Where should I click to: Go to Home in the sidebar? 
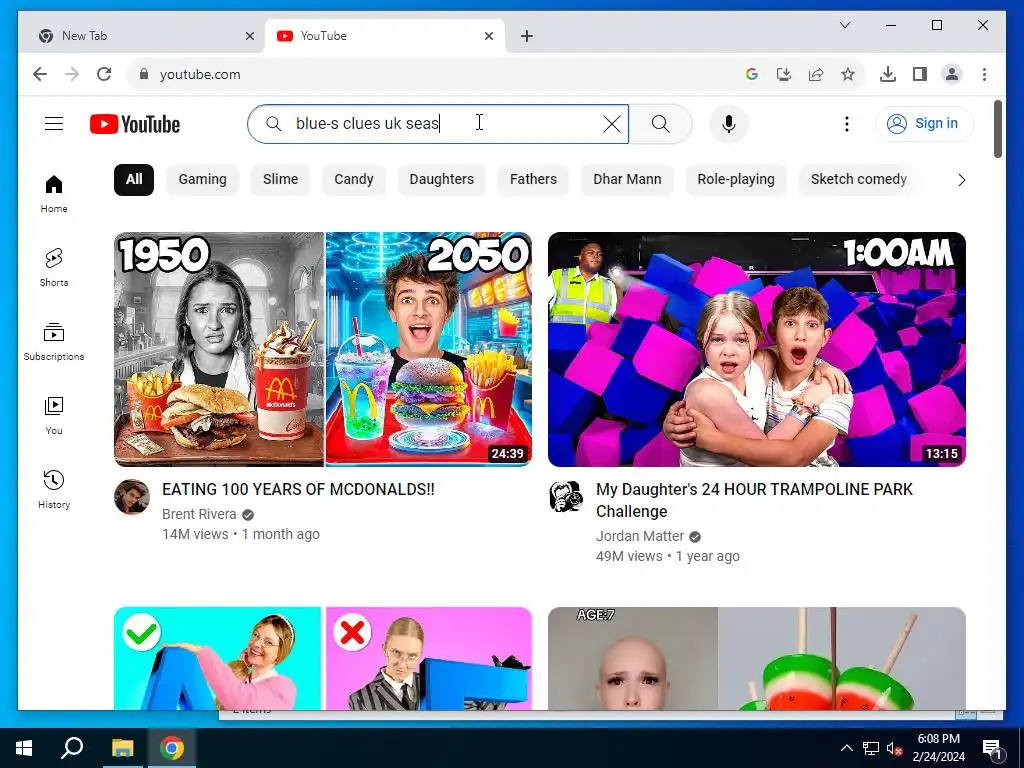54,194
